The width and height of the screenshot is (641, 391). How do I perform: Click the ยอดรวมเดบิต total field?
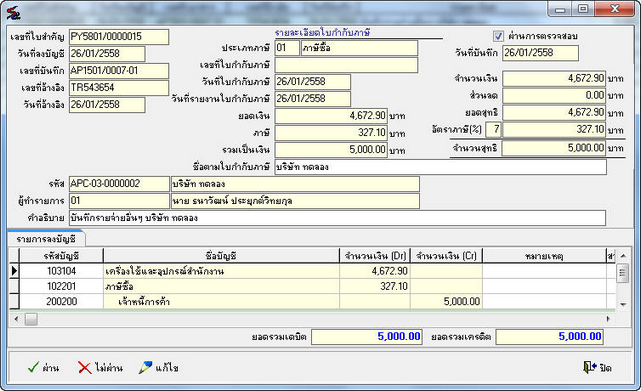[x=367, y=337]
